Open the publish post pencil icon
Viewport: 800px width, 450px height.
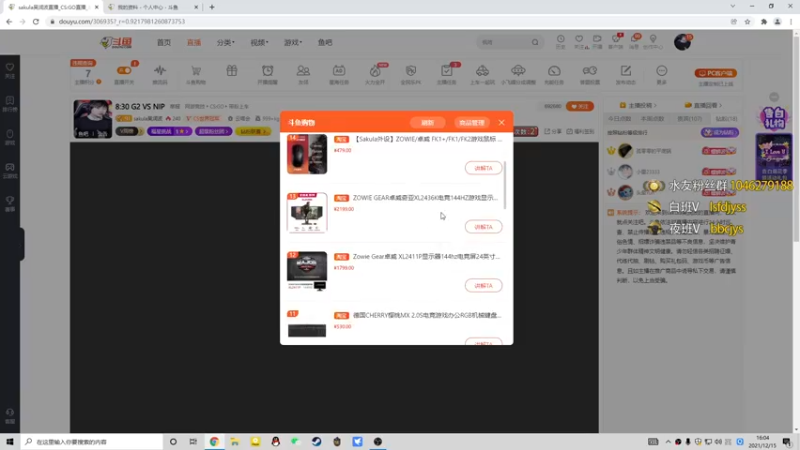point(626,70)
